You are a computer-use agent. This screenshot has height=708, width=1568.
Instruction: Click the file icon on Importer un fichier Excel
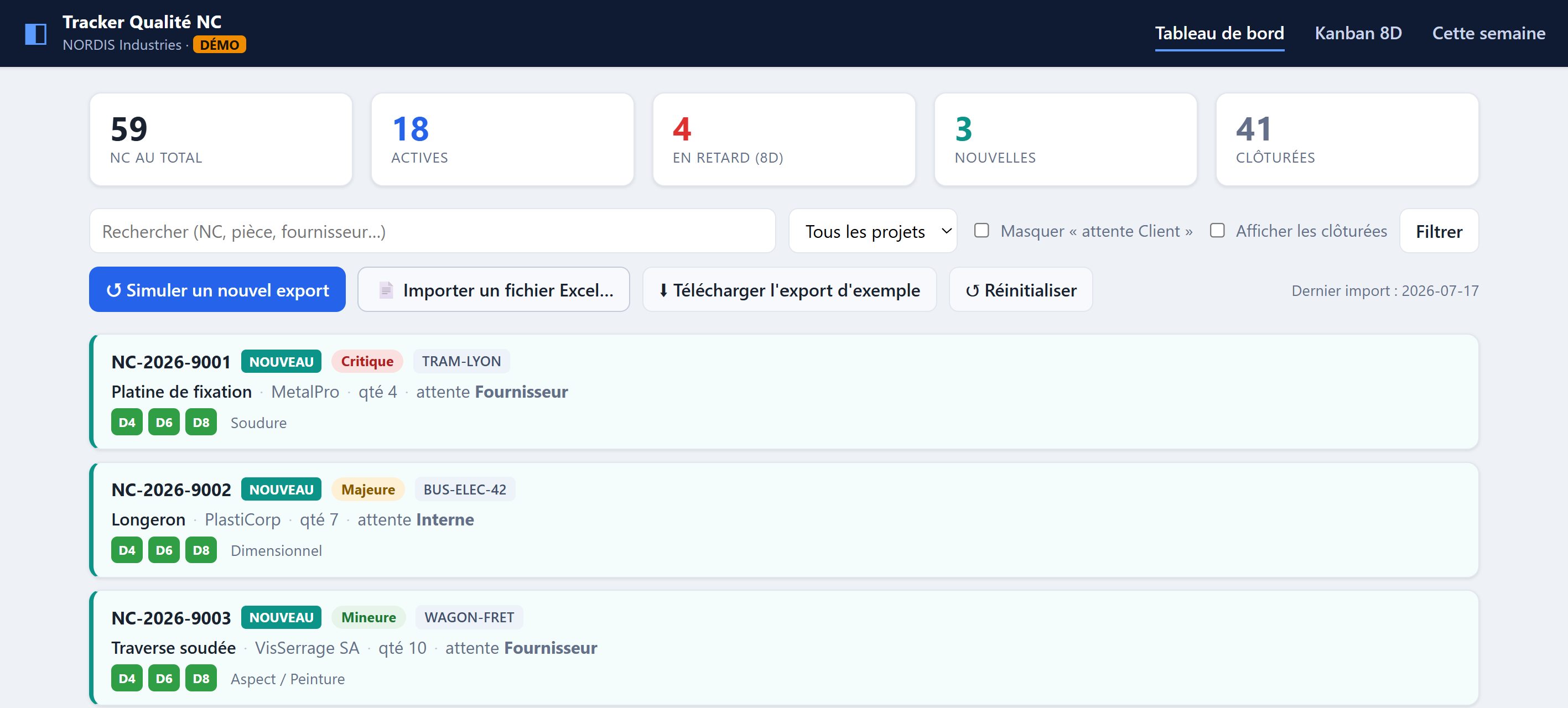click(x=386, y=290)
